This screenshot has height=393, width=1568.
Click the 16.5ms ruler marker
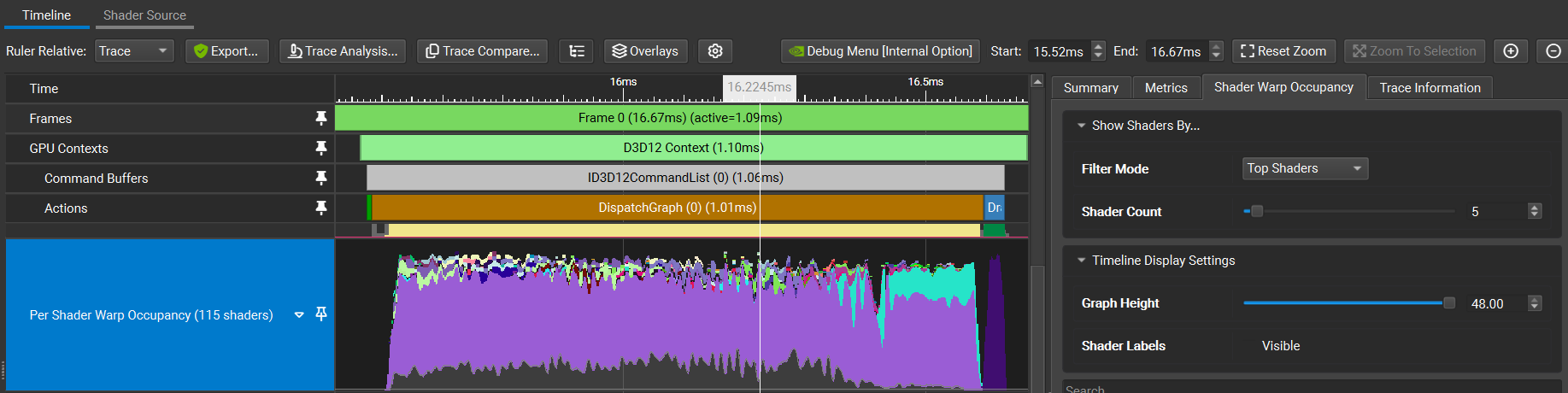point(925,82)
